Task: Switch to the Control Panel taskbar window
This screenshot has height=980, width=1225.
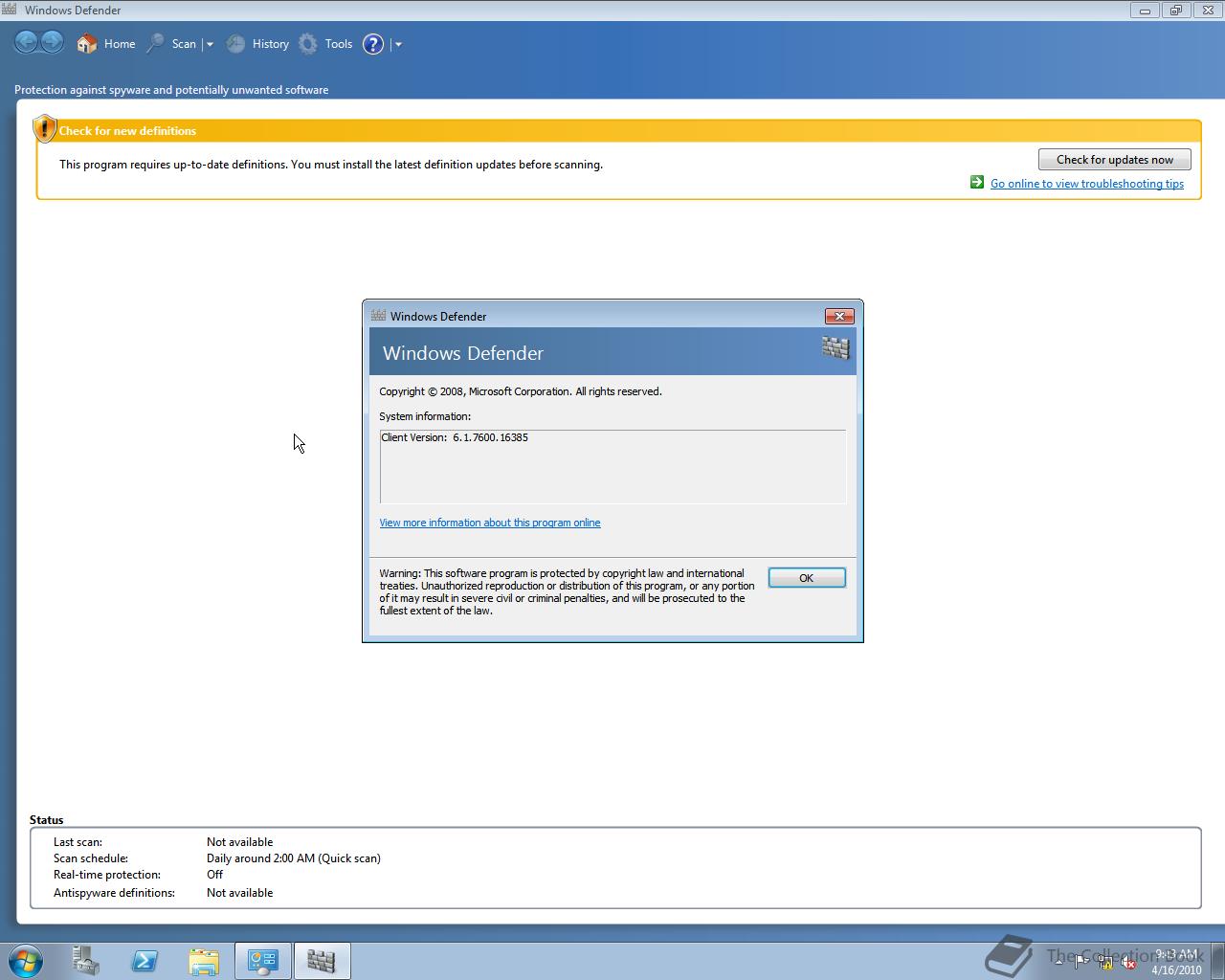Action: (263, 961)
